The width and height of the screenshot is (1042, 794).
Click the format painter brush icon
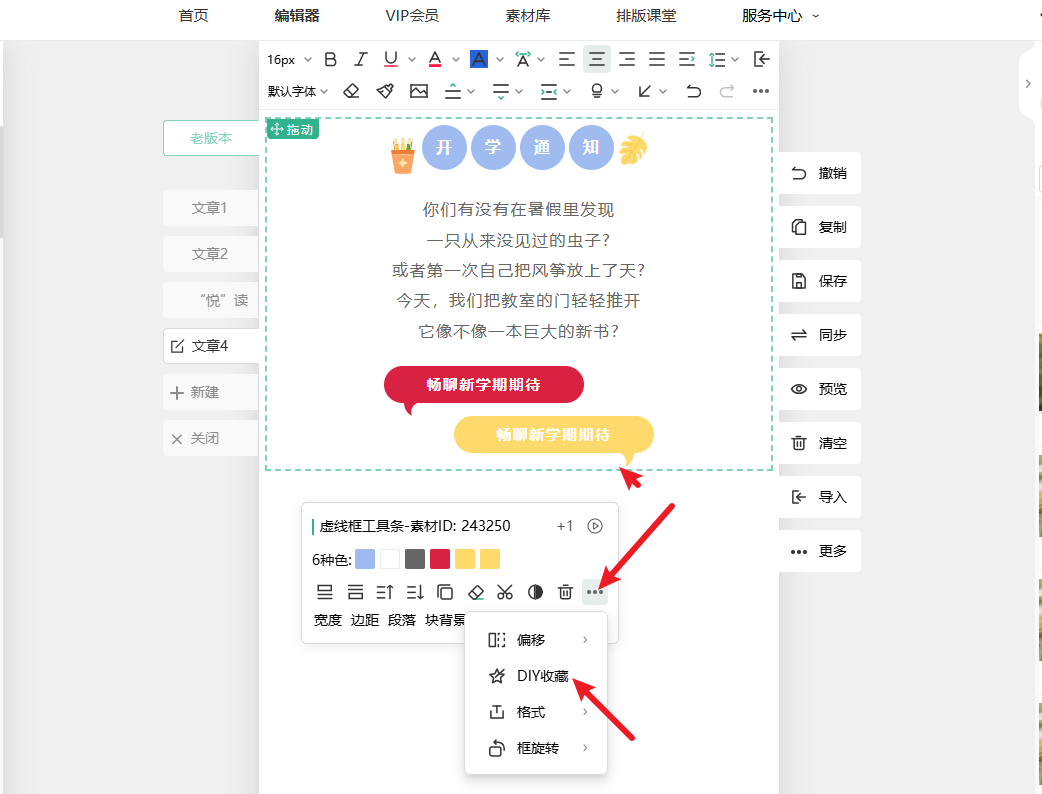385,91
